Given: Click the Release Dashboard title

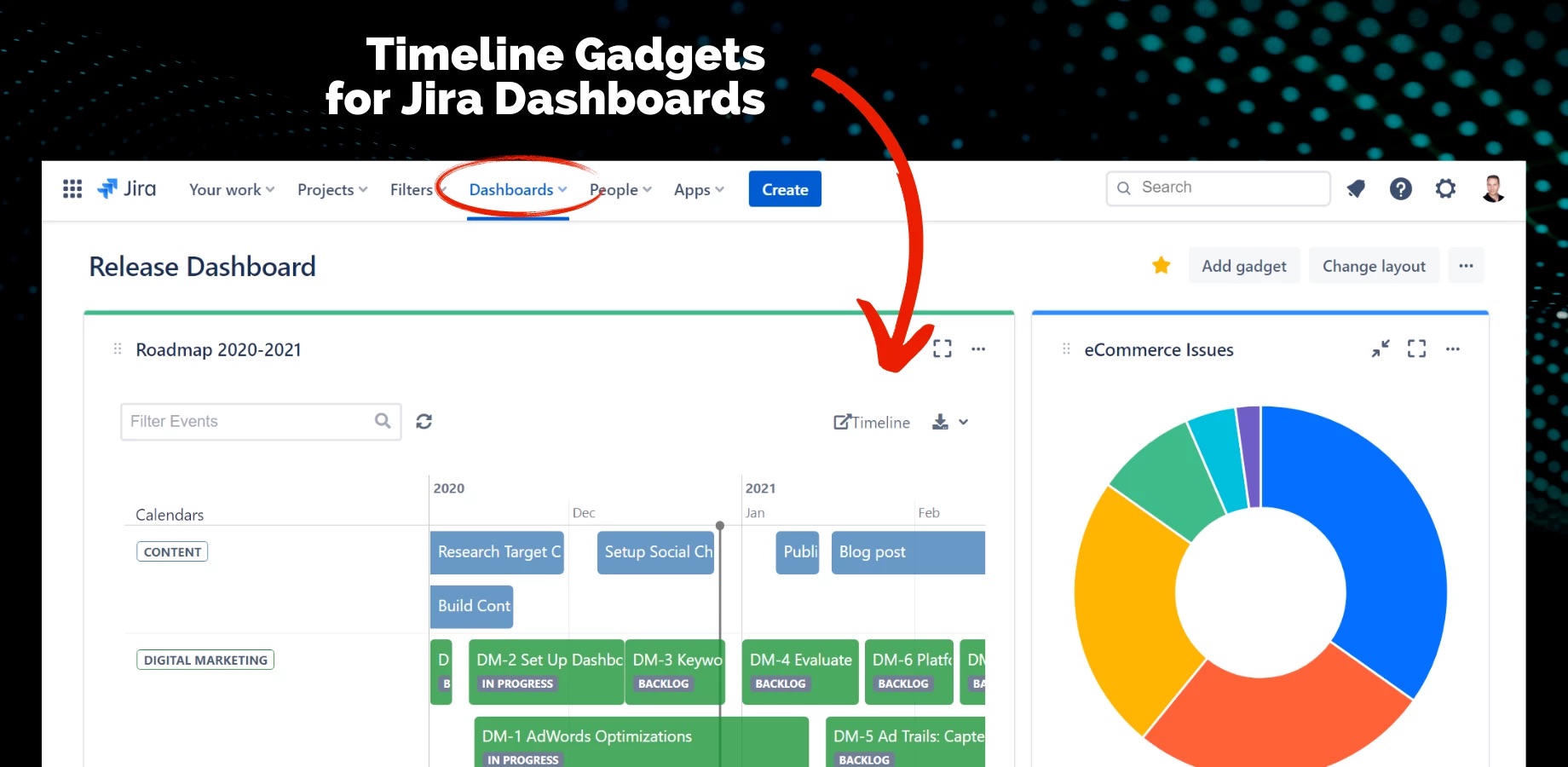Looking at the screenshot, I should coord(203,267).
